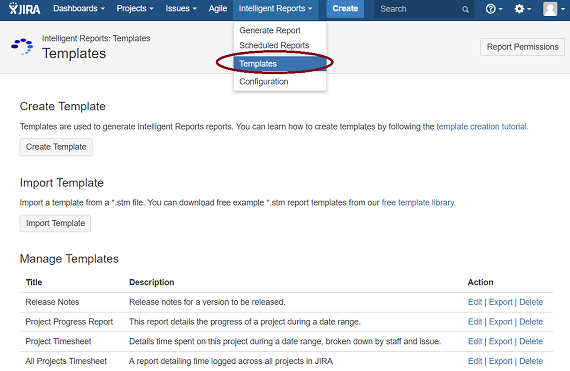Edit the Project Progress Report template
The width and height of the screenshot is (570, 371).
[x=475, y=322]
